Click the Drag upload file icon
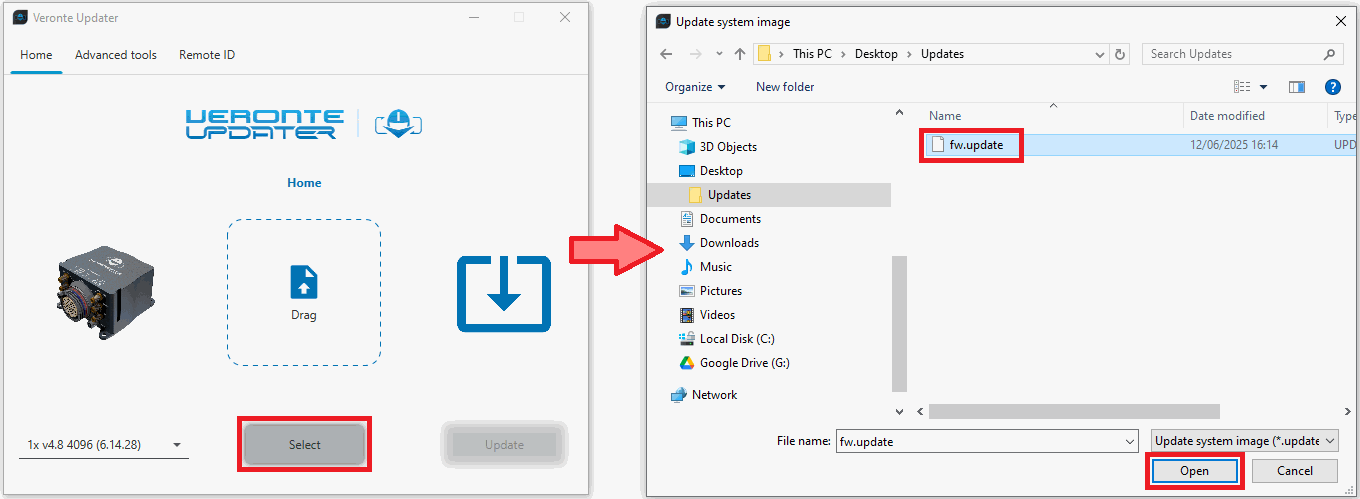This screenshot has width=1360, height=499. 304,282
